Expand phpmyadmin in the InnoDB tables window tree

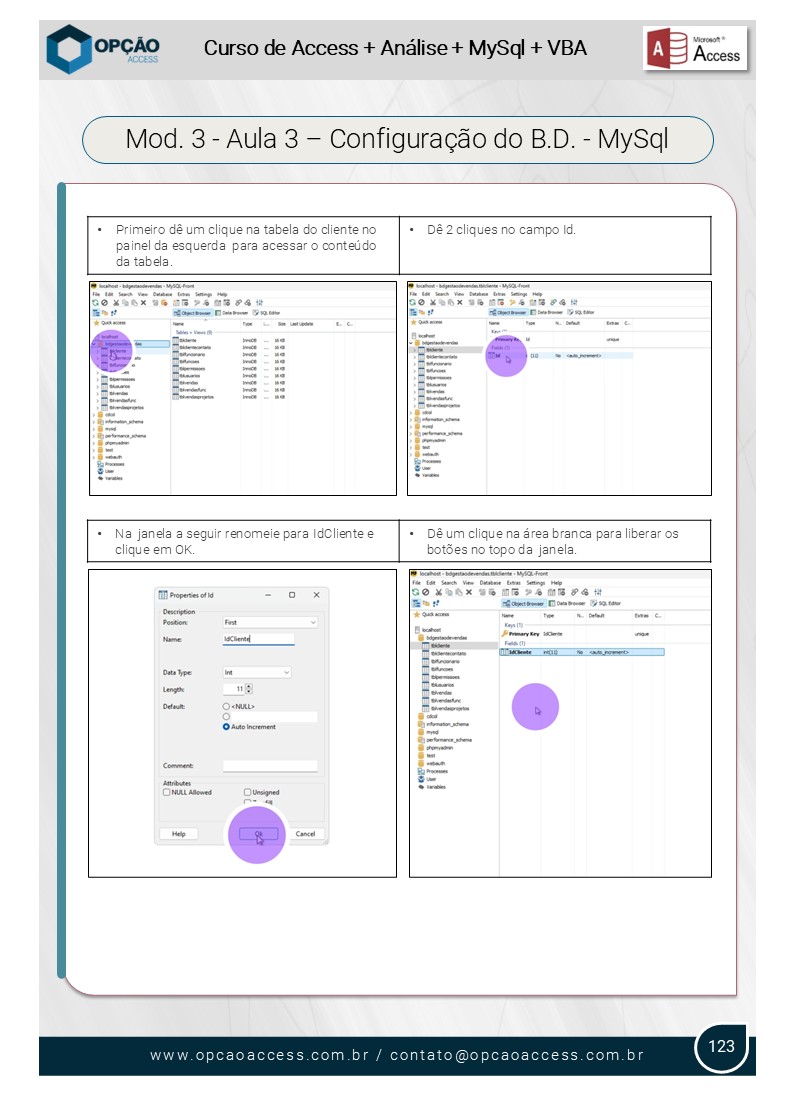pyautogui.click(x=94, y=443)
